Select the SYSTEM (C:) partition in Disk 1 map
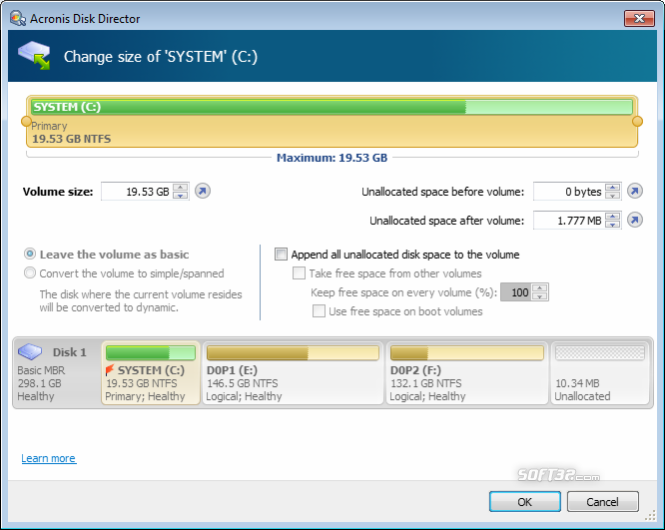 [151, 373]
